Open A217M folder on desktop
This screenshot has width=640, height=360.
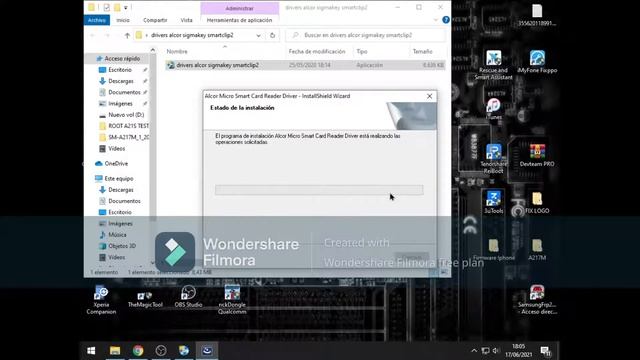[537, 249]
